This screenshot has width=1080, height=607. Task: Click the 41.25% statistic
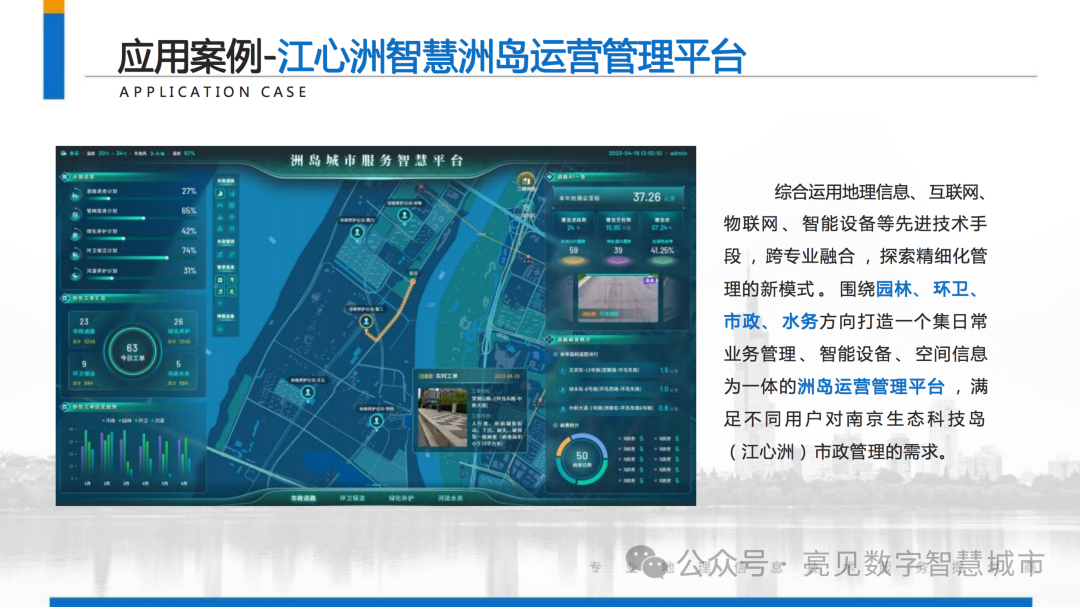click(x=662, y=251)
